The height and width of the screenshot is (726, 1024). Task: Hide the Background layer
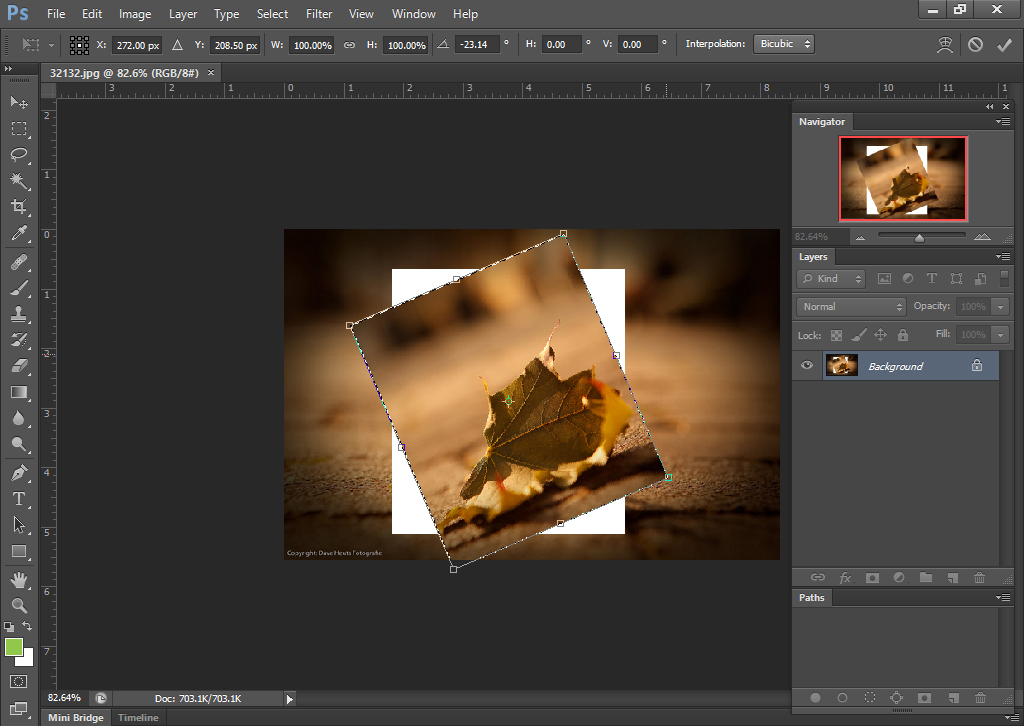click(x=807, y=365)
